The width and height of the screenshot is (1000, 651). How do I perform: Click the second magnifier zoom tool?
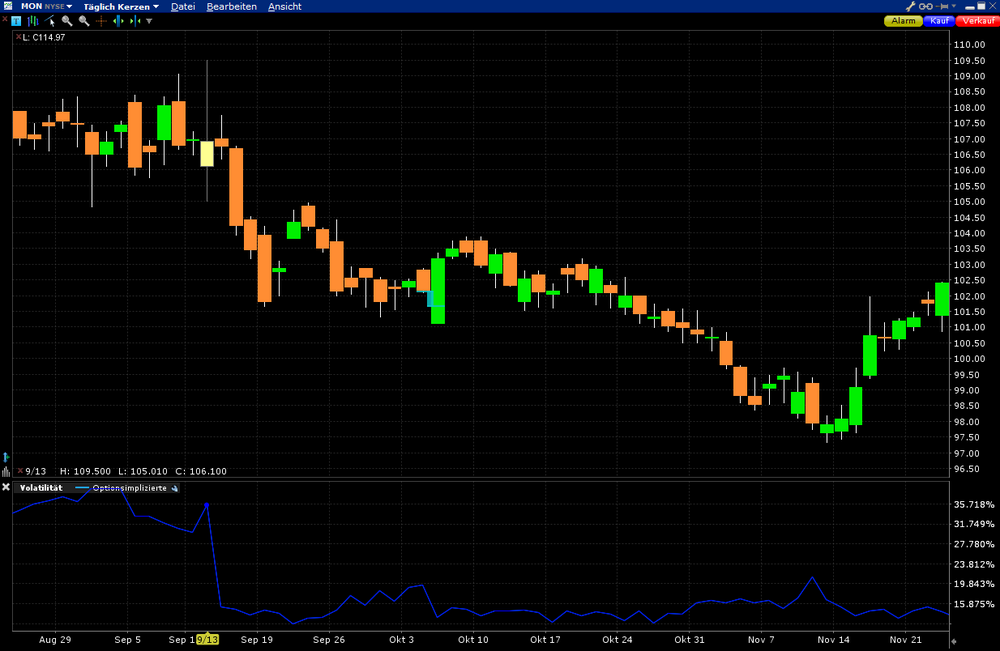[84, 21]
